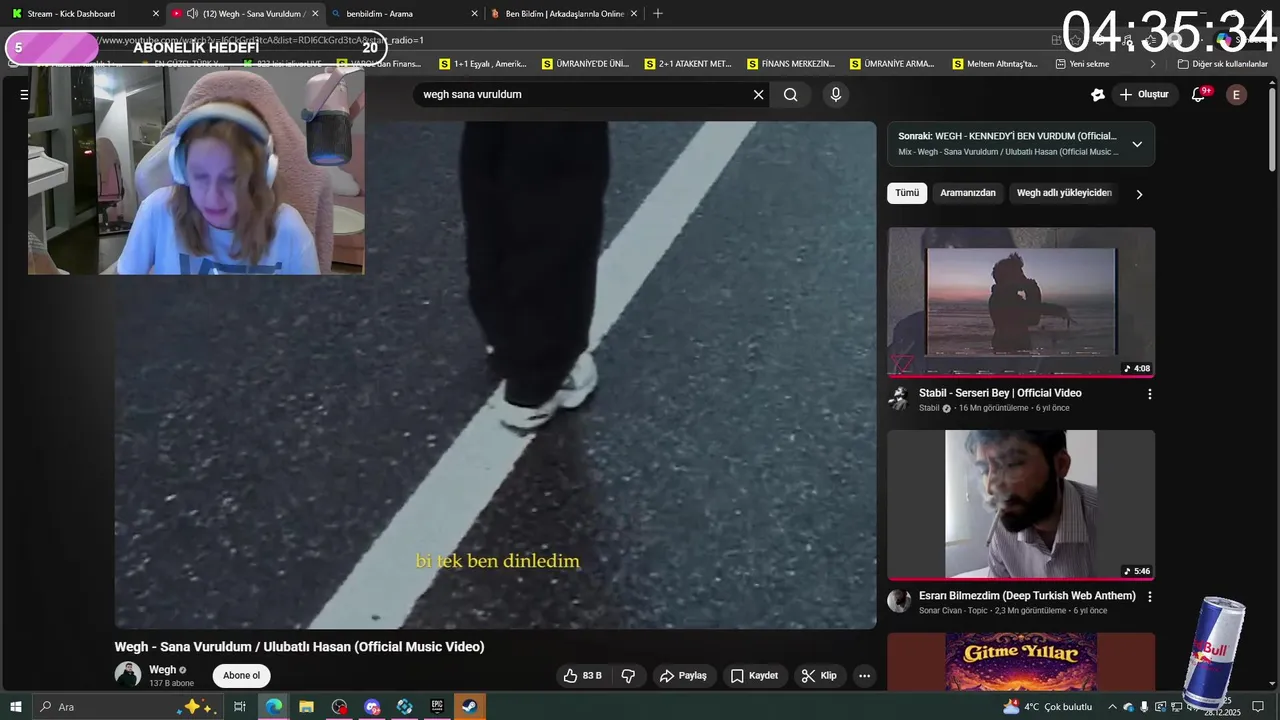Open options menu for Esrarı Bilmezdim video
Screen dimensions: 1280x720
pyautogui.click(x=1149, y=596)
